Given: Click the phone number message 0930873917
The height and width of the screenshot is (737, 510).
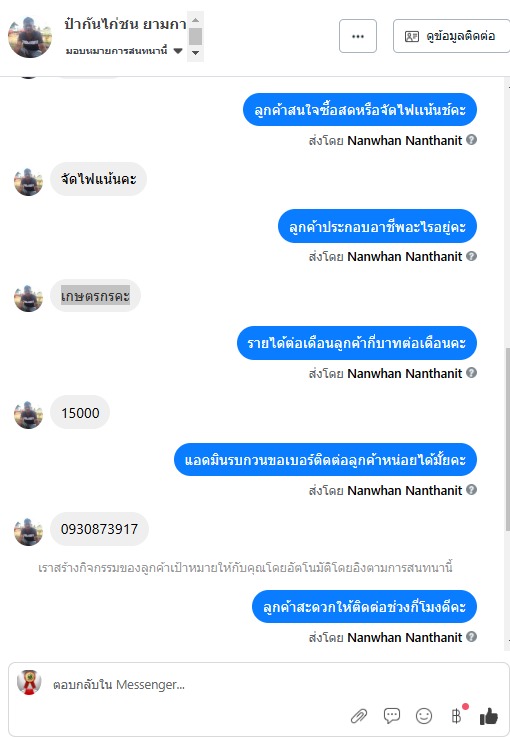Looking at the screenshot, I should [x=99, y=529].
